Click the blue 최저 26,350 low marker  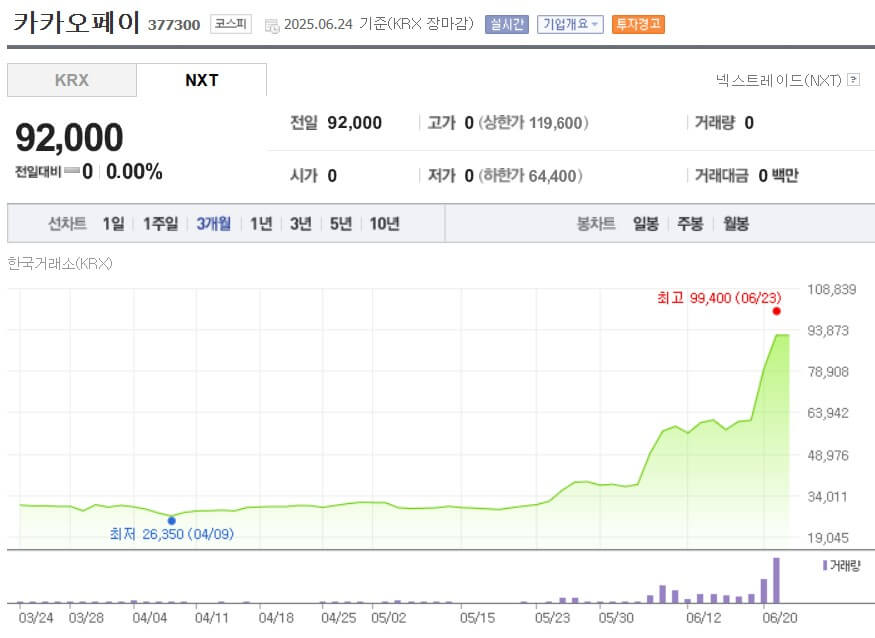coord(172,520)
